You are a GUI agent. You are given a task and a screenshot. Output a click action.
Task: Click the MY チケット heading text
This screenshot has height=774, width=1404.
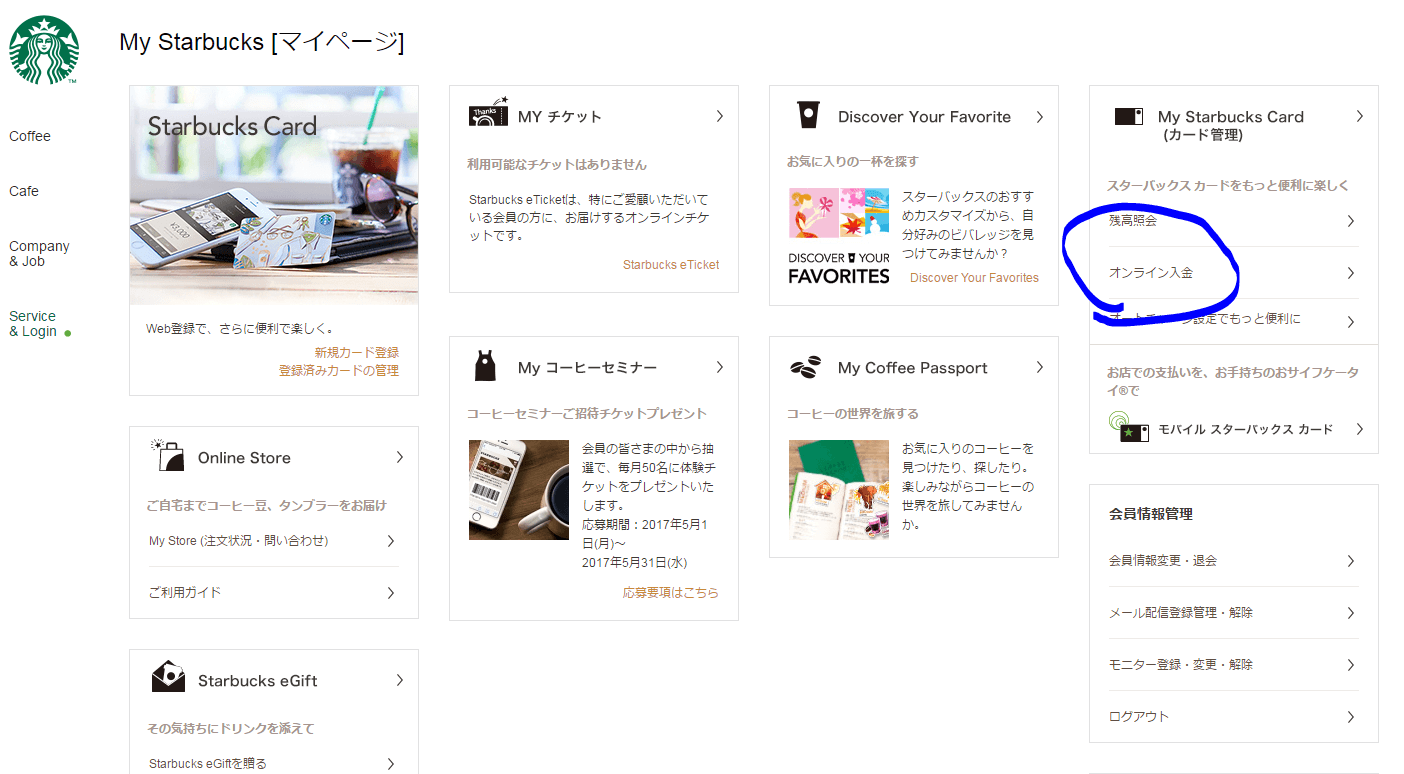560,117
